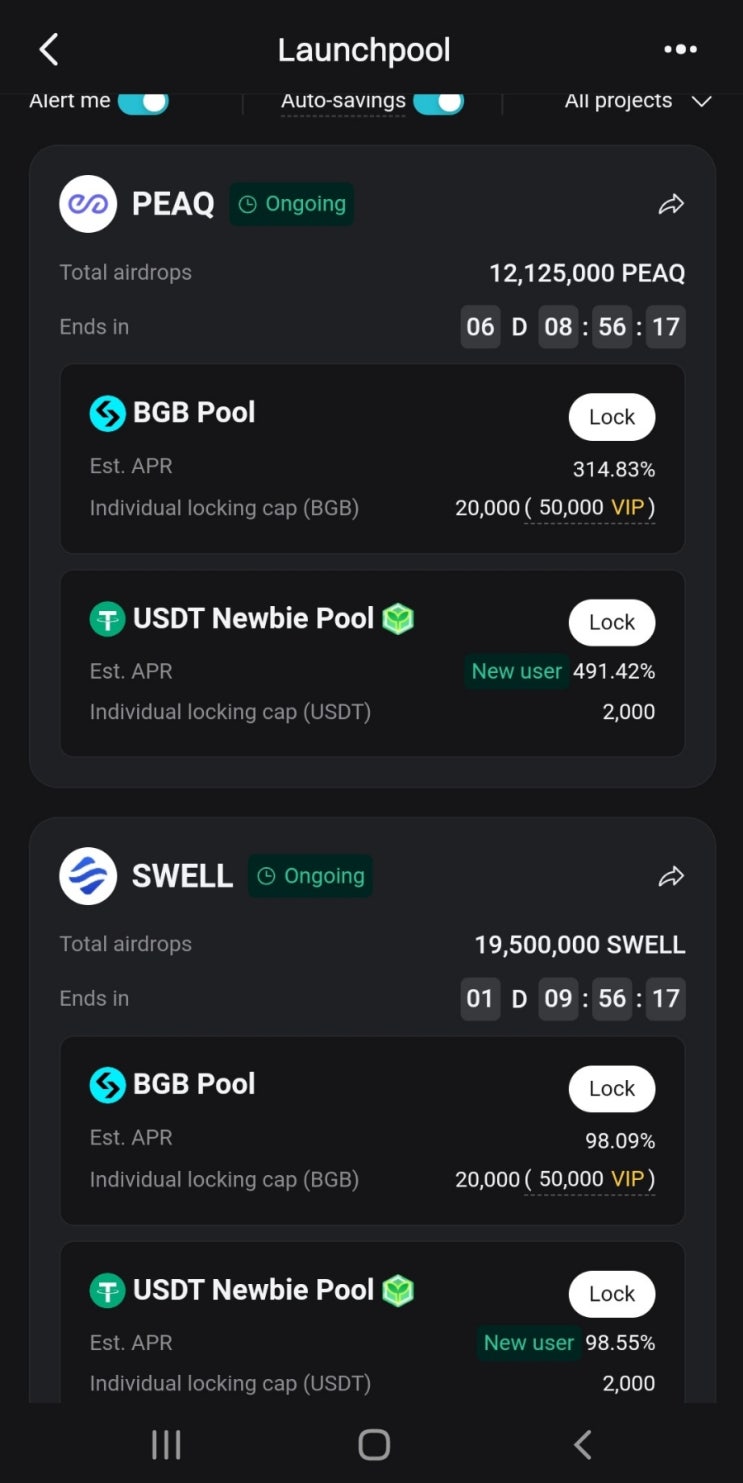Toggle the Auto-savings switch
This screenshot has height=1483, width=743.
click(x=438, y=101)
